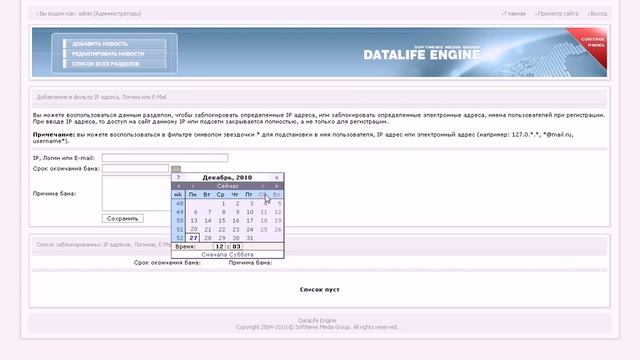Focus the Срок окончания бана date field
Image resolution: width=640 pixels, height=360 pixels.
pyautogui.click(x=136, y=168)
